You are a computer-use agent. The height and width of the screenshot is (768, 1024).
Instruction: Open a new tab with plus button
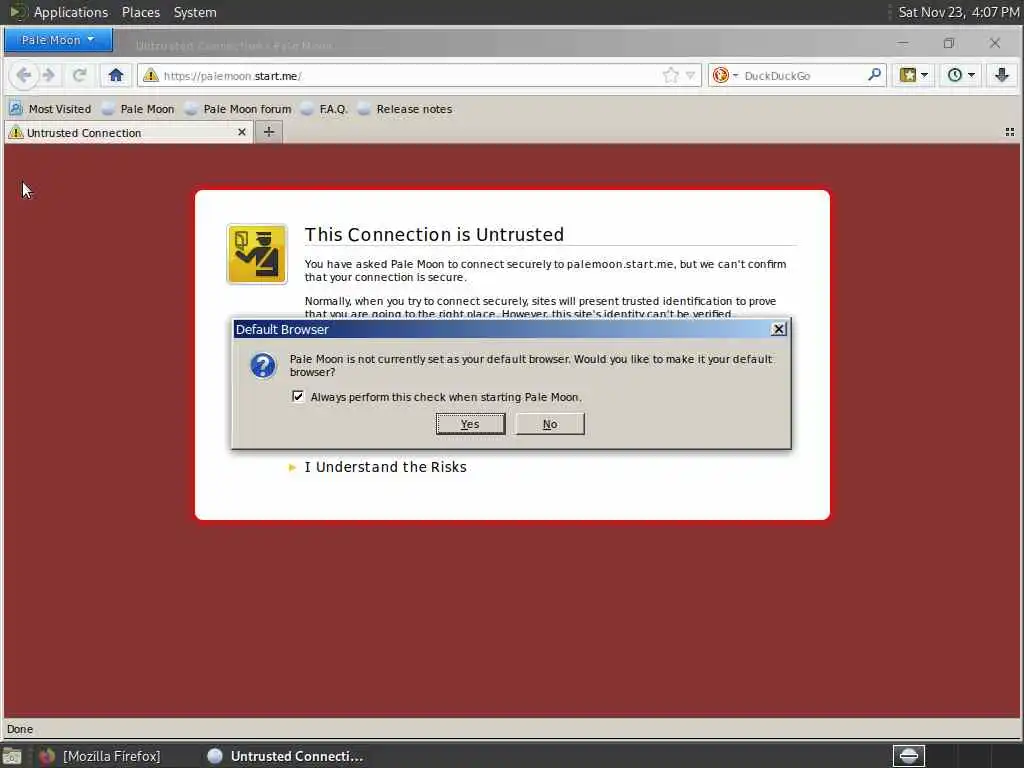pos(268,132)
